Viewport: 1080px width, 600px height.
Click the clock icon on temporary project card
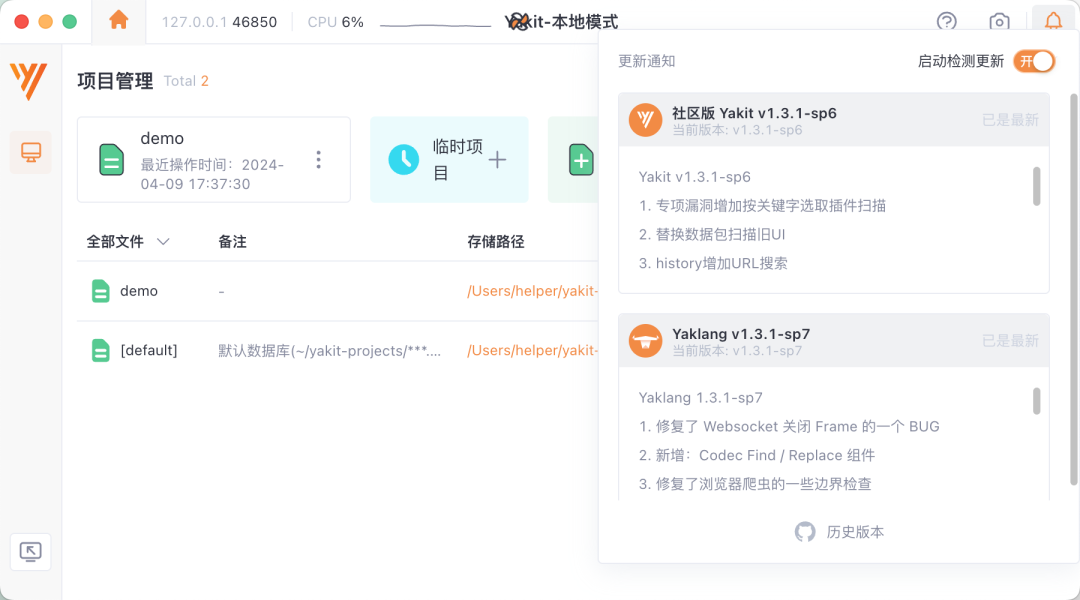404,160
